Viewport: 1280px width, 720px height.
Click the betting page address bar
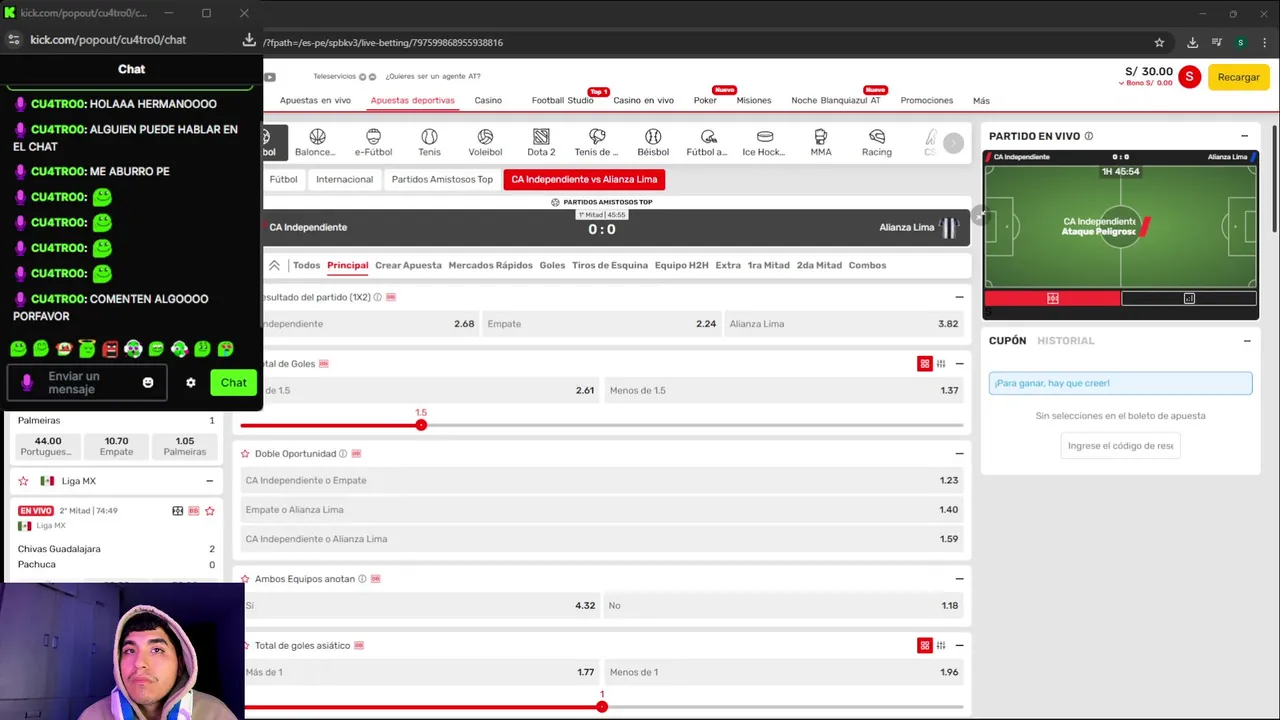tap(700, 42)
